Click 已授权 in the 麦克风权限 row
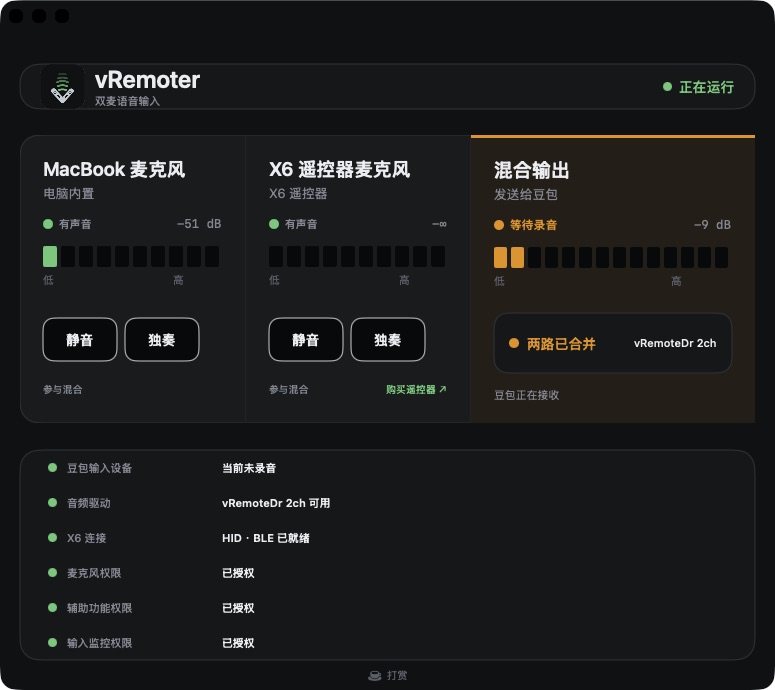Image resolution: width=775 pixels, height=690 pixels. click(238, 573)
